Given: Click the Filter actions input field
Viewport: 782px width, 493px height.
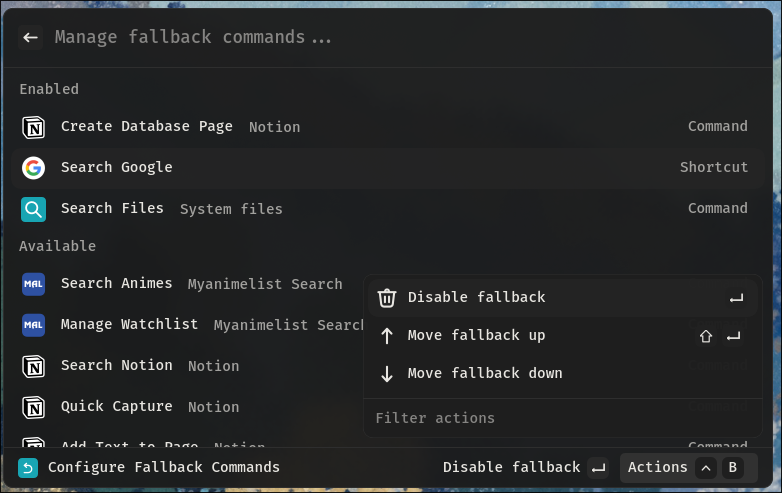Looking at the screenshot, I should coord(563,418).
